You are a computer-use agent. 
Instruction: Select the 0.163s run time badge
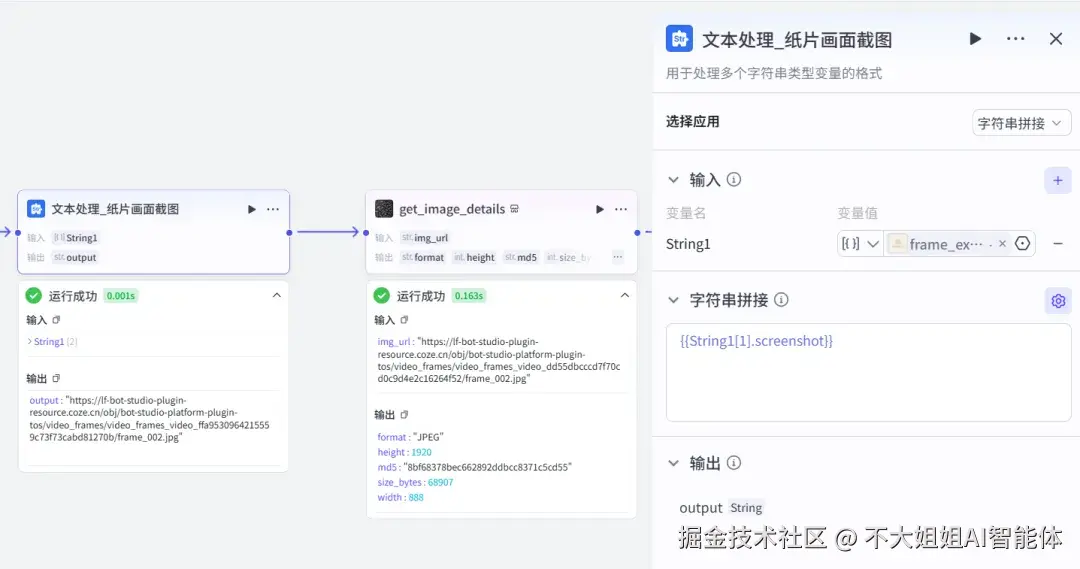point(469,296)
